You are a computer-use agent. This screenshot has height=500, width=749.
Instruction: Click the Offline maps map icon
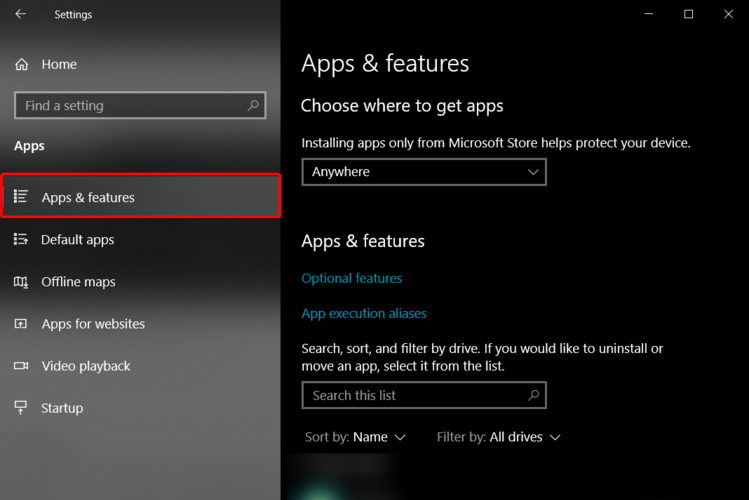[x=21, y=282]
